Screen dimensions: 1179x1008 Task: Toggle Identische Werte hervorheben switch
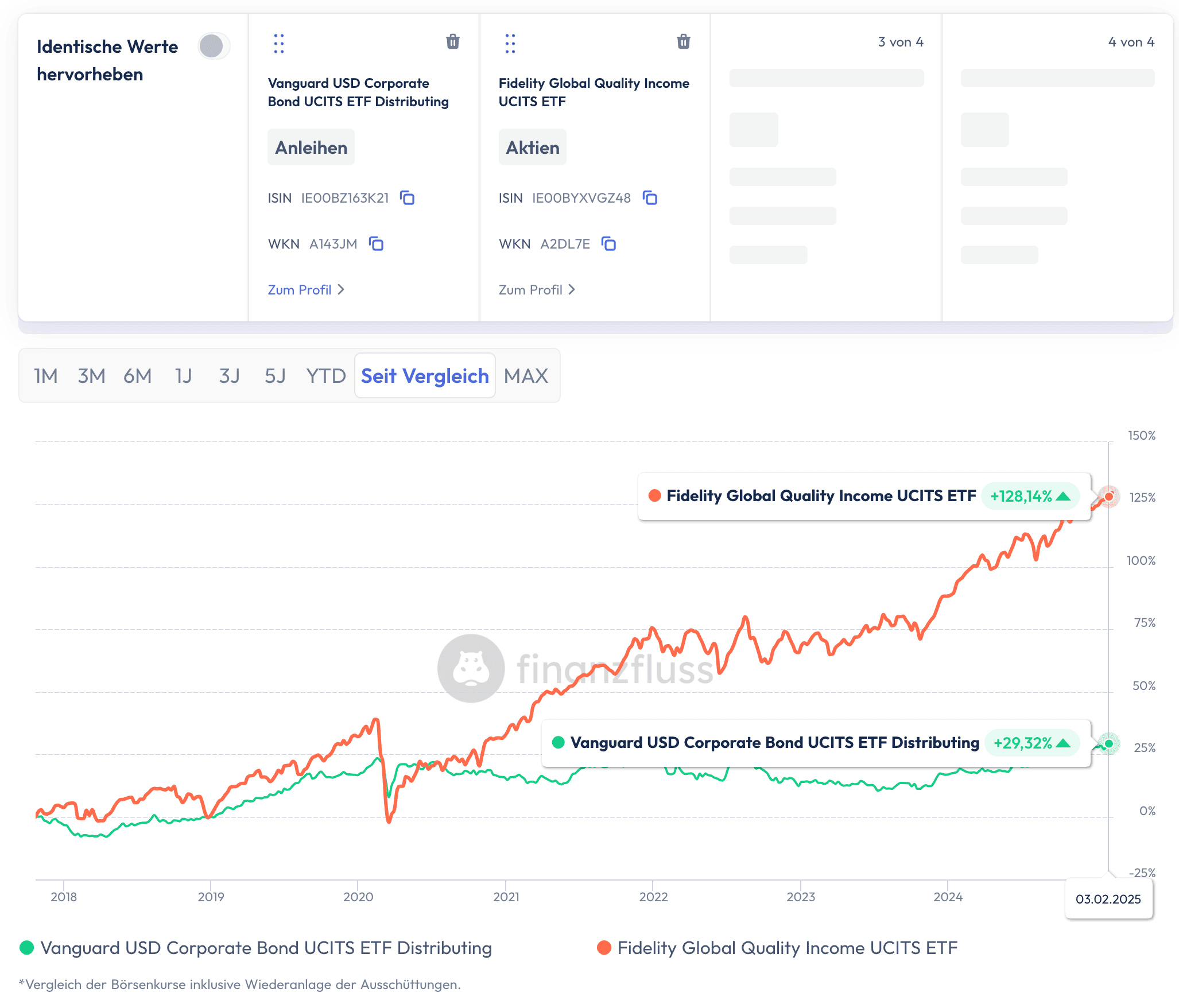pyautogui.click(x=214, y=46)
